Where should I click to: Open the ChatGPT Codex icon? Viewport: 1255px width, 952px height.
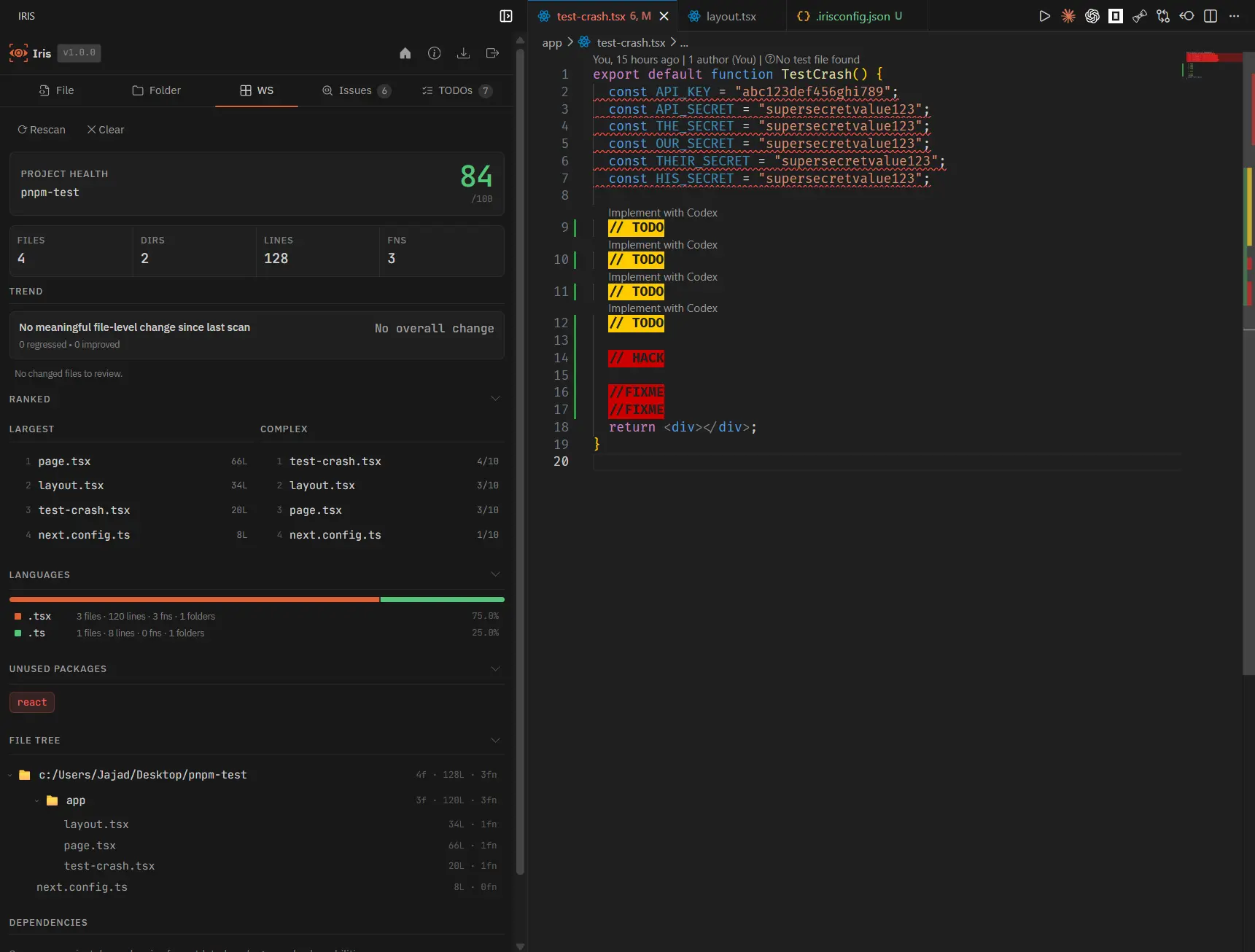(1092, 16)
